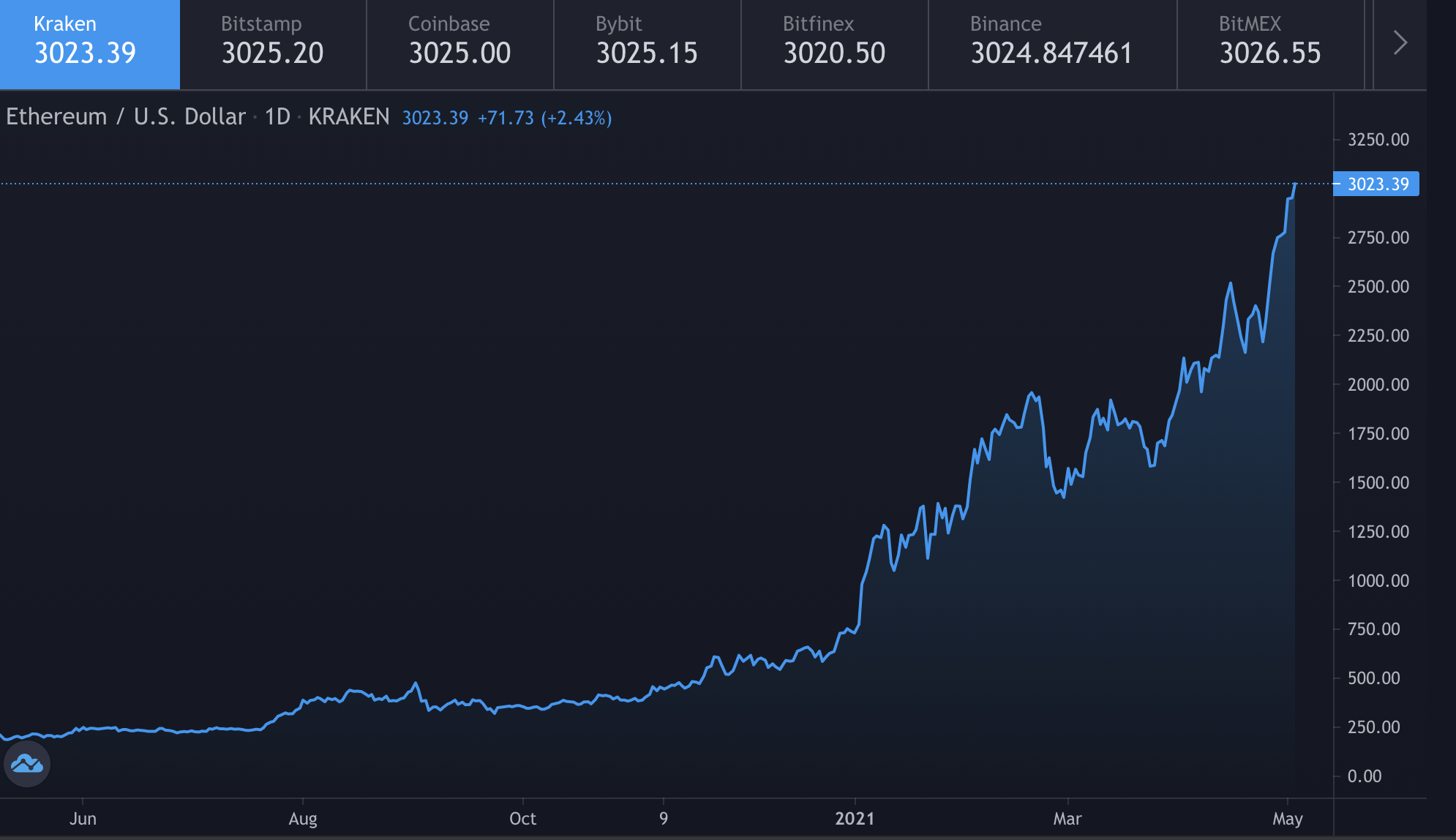The height and width of the screenshot is (840, 1456).
Task: Switch to the BitMEX tab
Action: point(1271,44)
